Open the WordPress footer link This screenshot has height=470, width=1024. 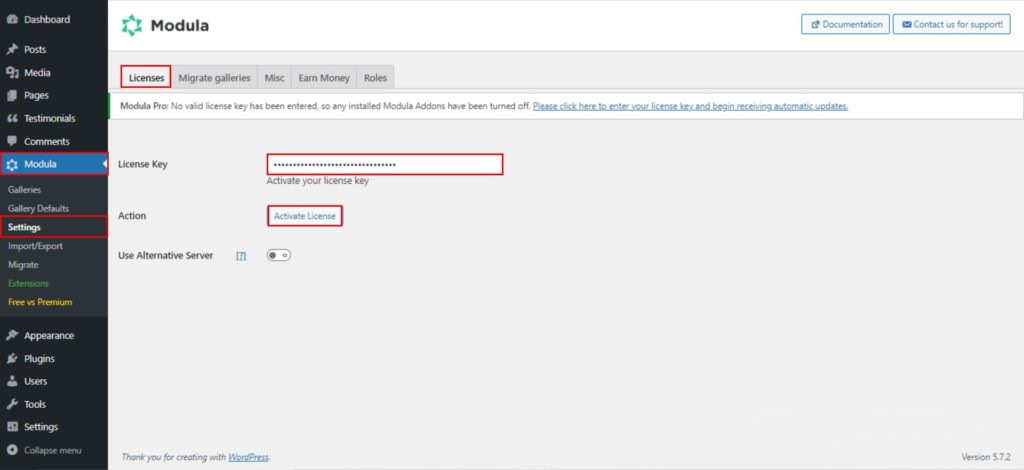click(248, 457)
